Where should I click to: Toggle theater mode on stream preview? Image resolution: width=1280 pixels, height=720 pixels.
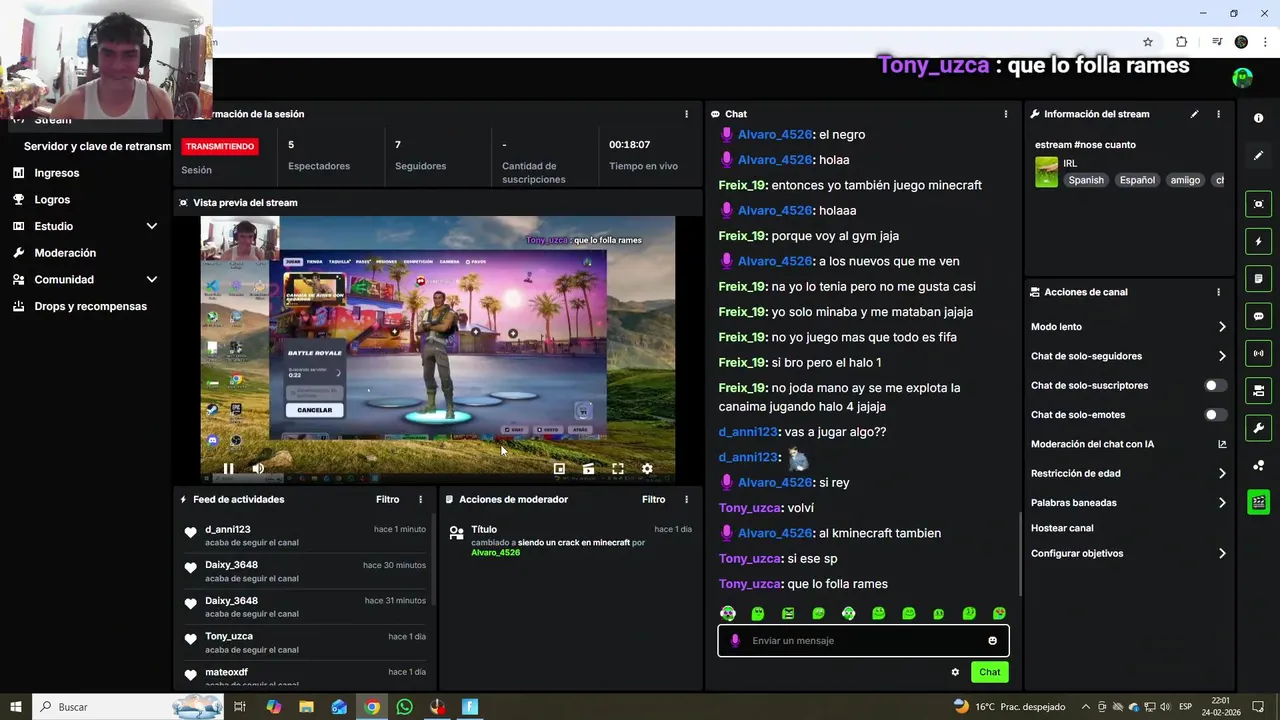[588, 468]
